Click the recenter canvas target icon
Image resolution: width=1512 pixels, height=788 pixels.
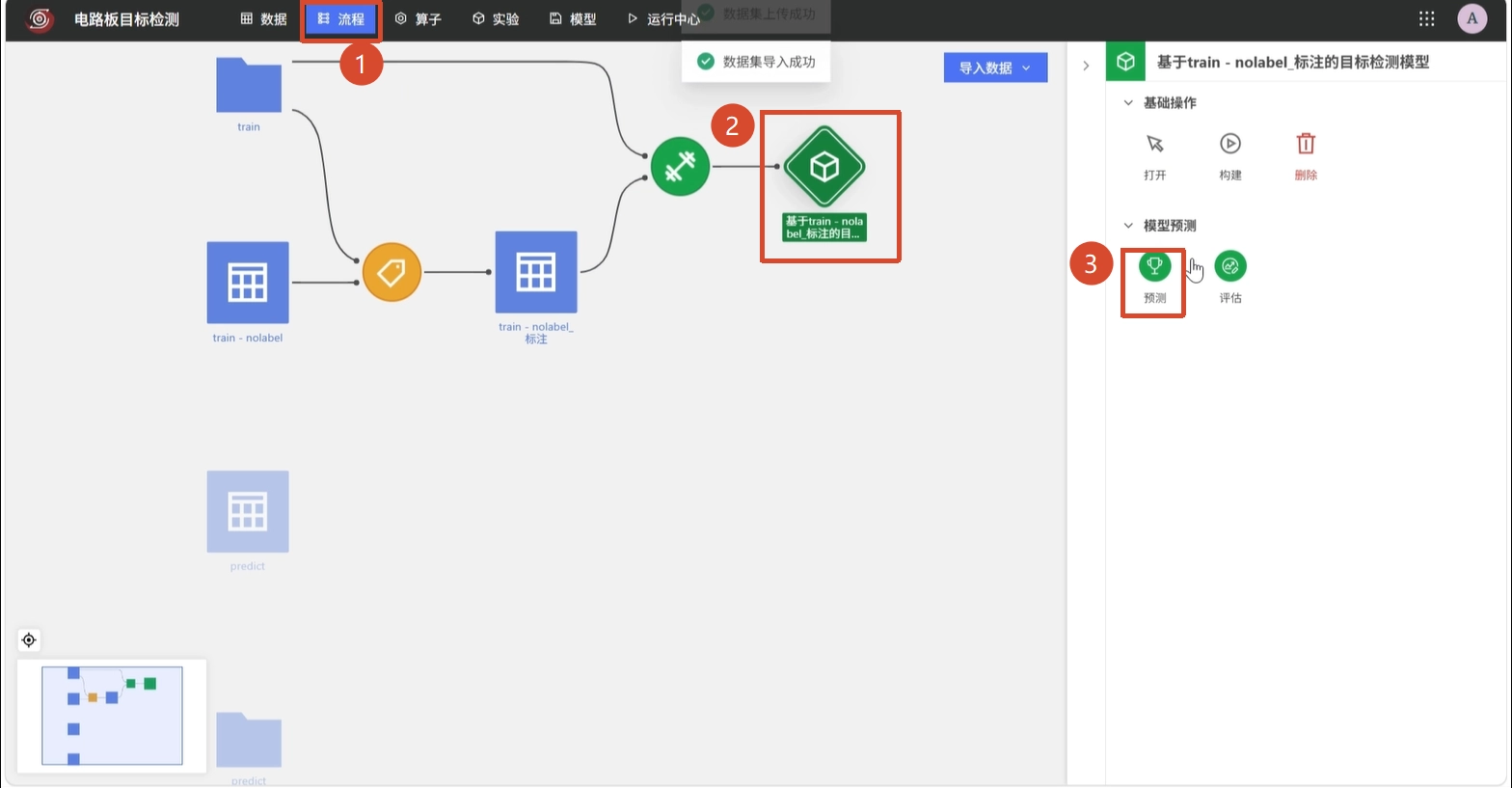pyautogui.click(x=29, y=640)
